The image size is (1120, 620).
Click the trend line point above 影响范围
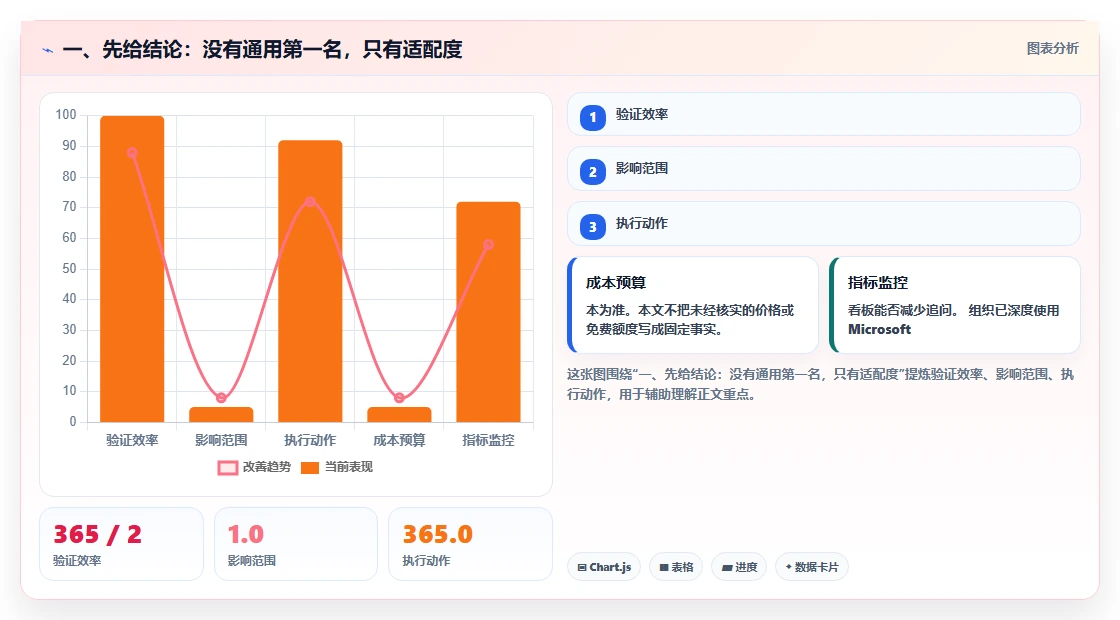[x=221, y=398]
